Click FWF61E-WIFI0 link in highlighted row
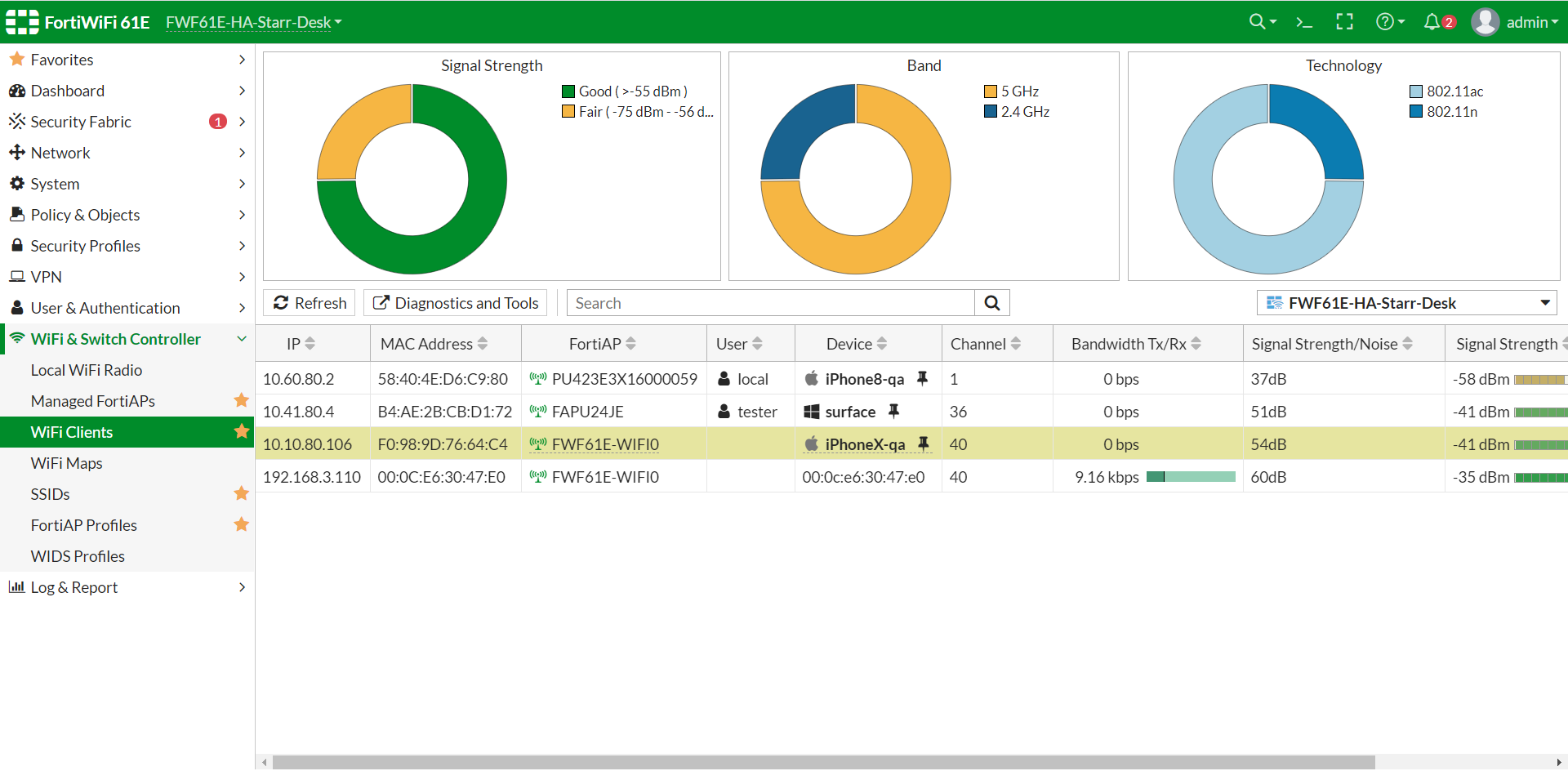This screenshot has height=771, width=1568. pyautogui.click(x=605, y=444)
